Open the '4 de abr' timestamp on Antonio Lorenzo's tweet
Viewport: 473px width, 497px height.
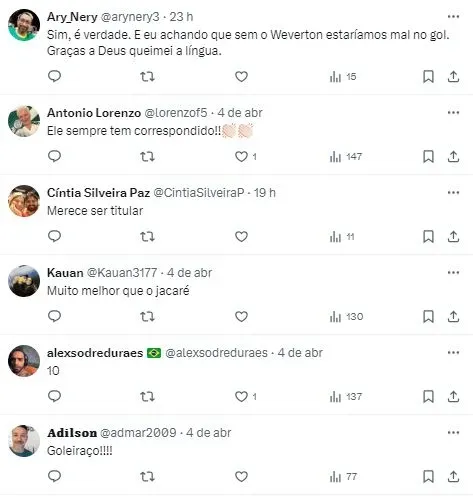(x=240, y=113)
